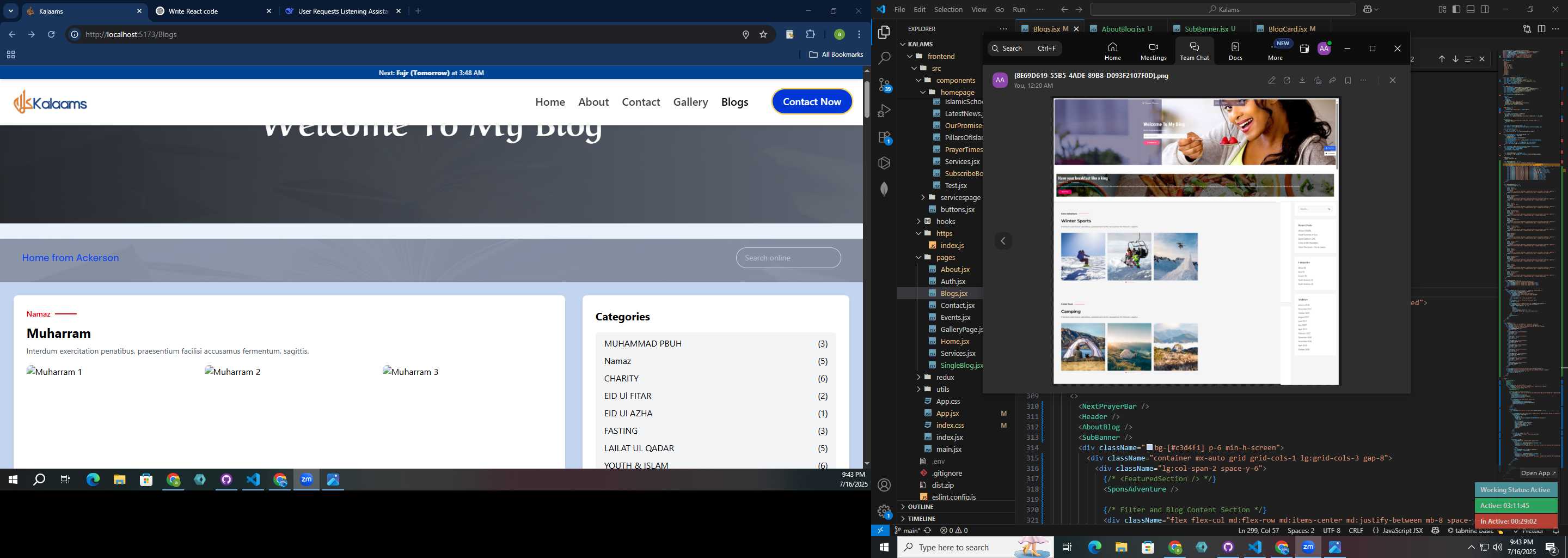Expand the hooks folder in Explorer
The image size is (1568, 558).
918,221
